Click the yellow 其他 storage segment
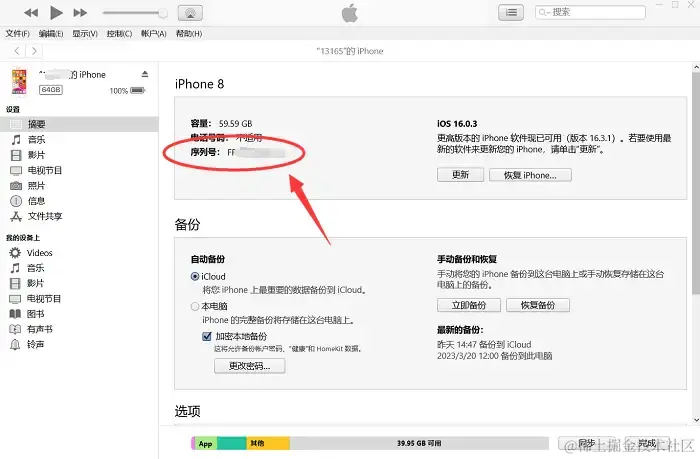The width and height of the screenshot is (700, 459). [x=268, y=443]
